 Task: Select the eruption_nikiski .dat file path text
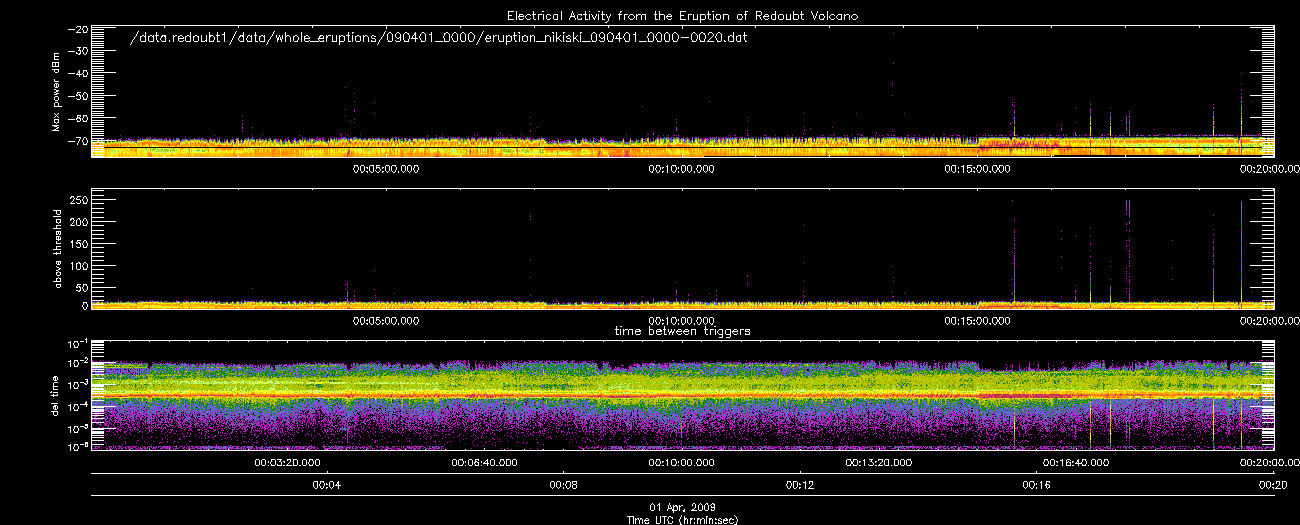click(x=440, y=38)
